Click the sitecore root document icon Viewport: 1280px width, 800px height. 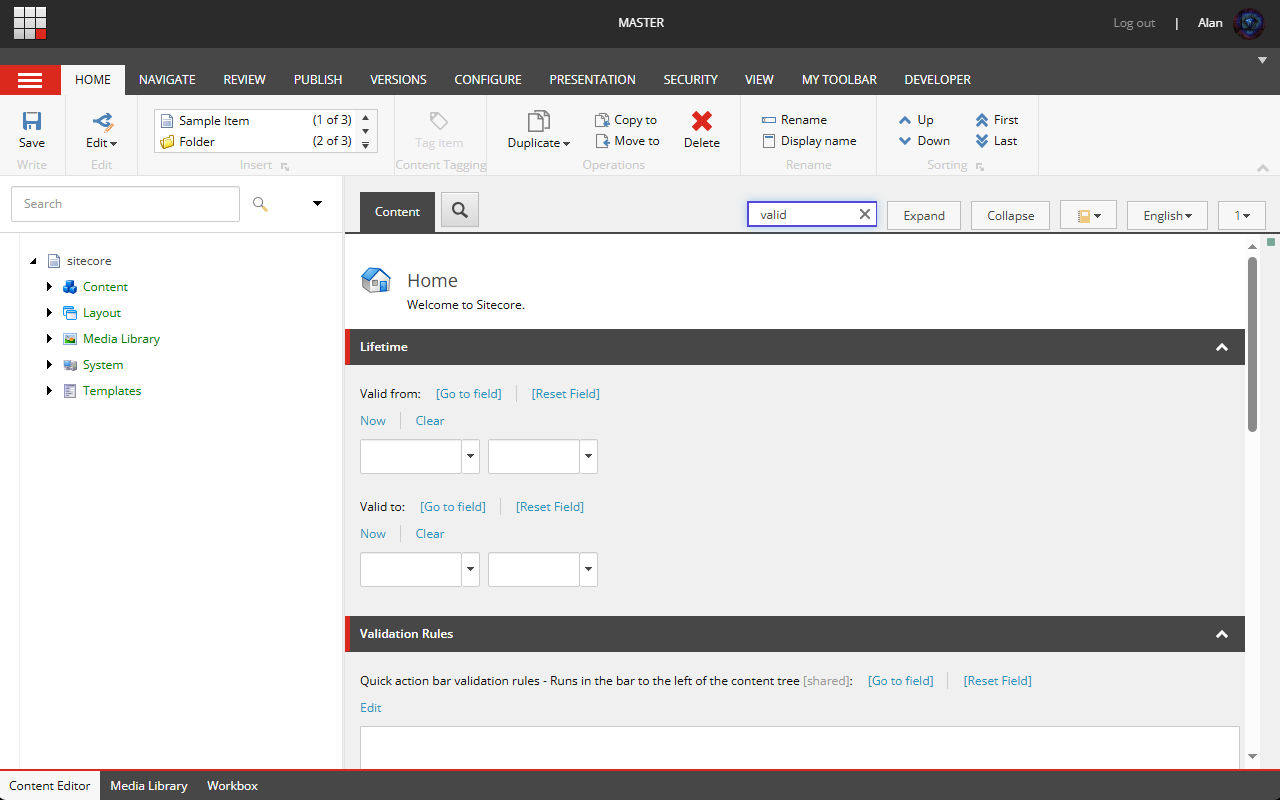(54, 261)
